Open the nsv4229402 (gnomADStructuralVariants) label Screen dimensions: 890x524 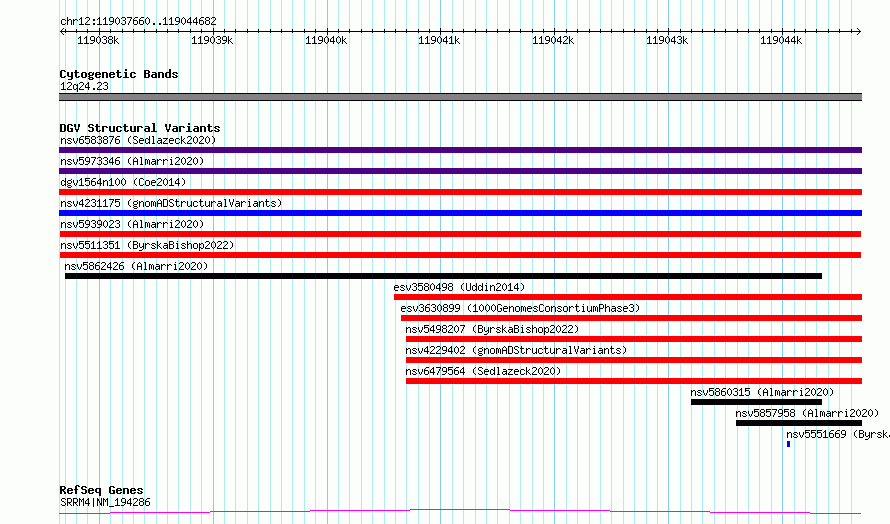coord(516,350)
